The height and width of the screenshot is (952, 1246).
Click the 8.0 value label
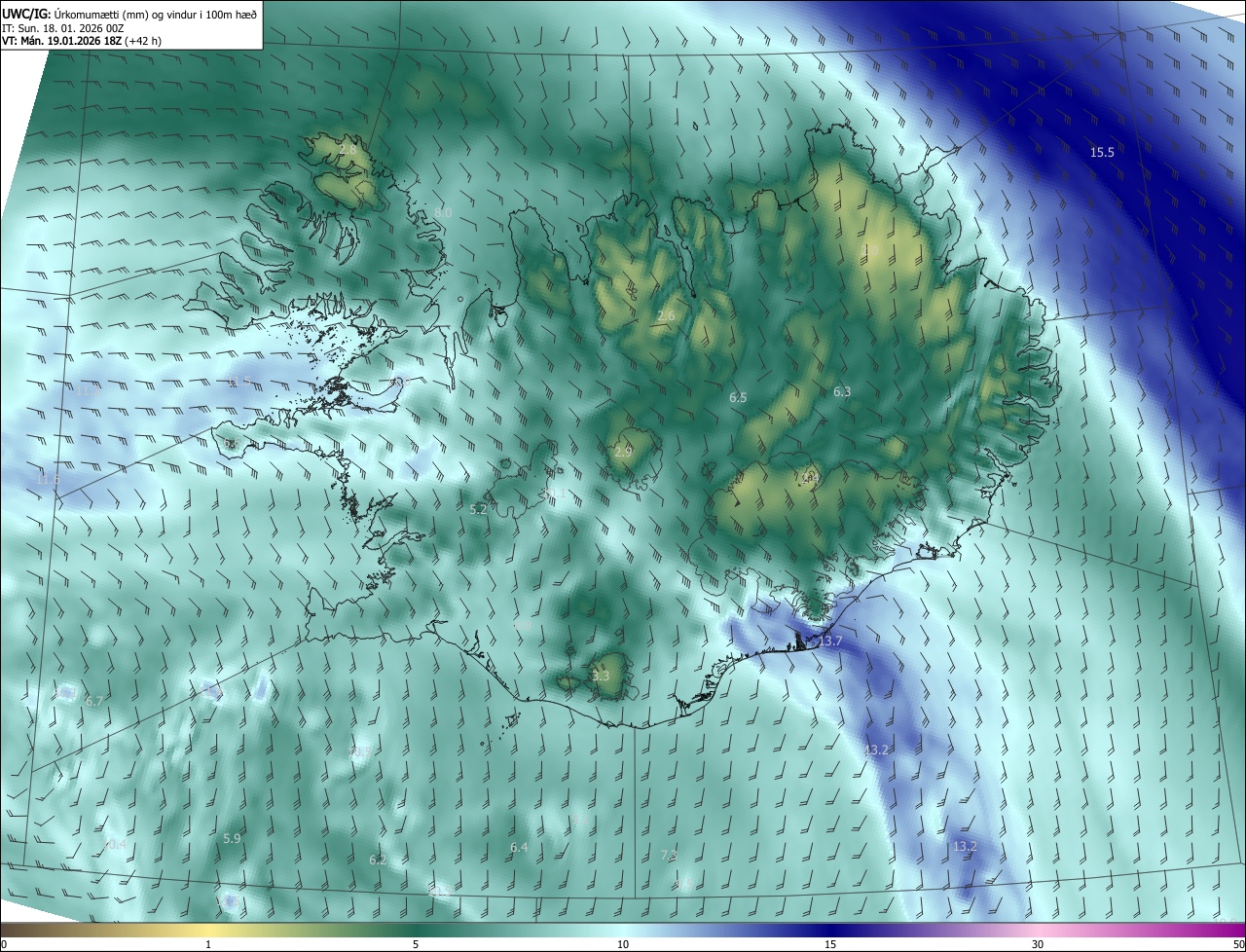pos(443,212)
